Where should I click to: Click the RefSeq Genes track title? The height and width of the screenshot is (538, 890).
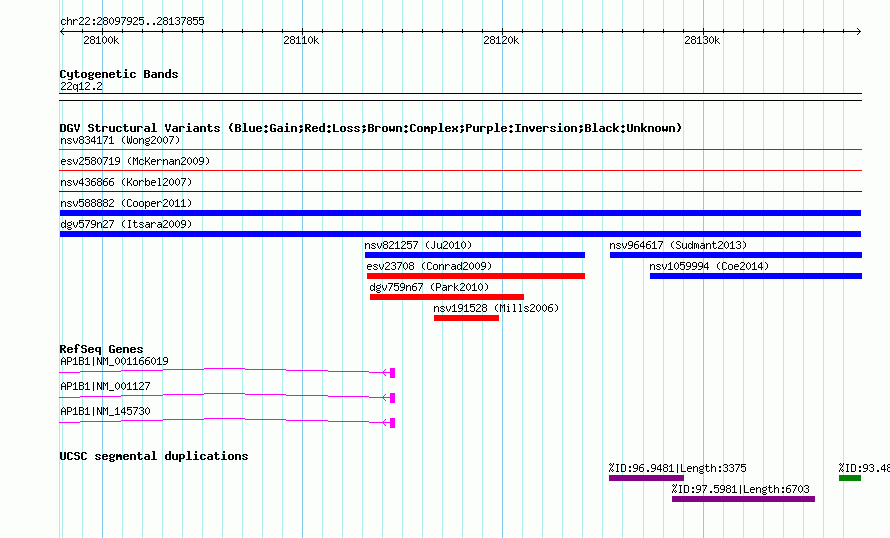click(101, 349)
